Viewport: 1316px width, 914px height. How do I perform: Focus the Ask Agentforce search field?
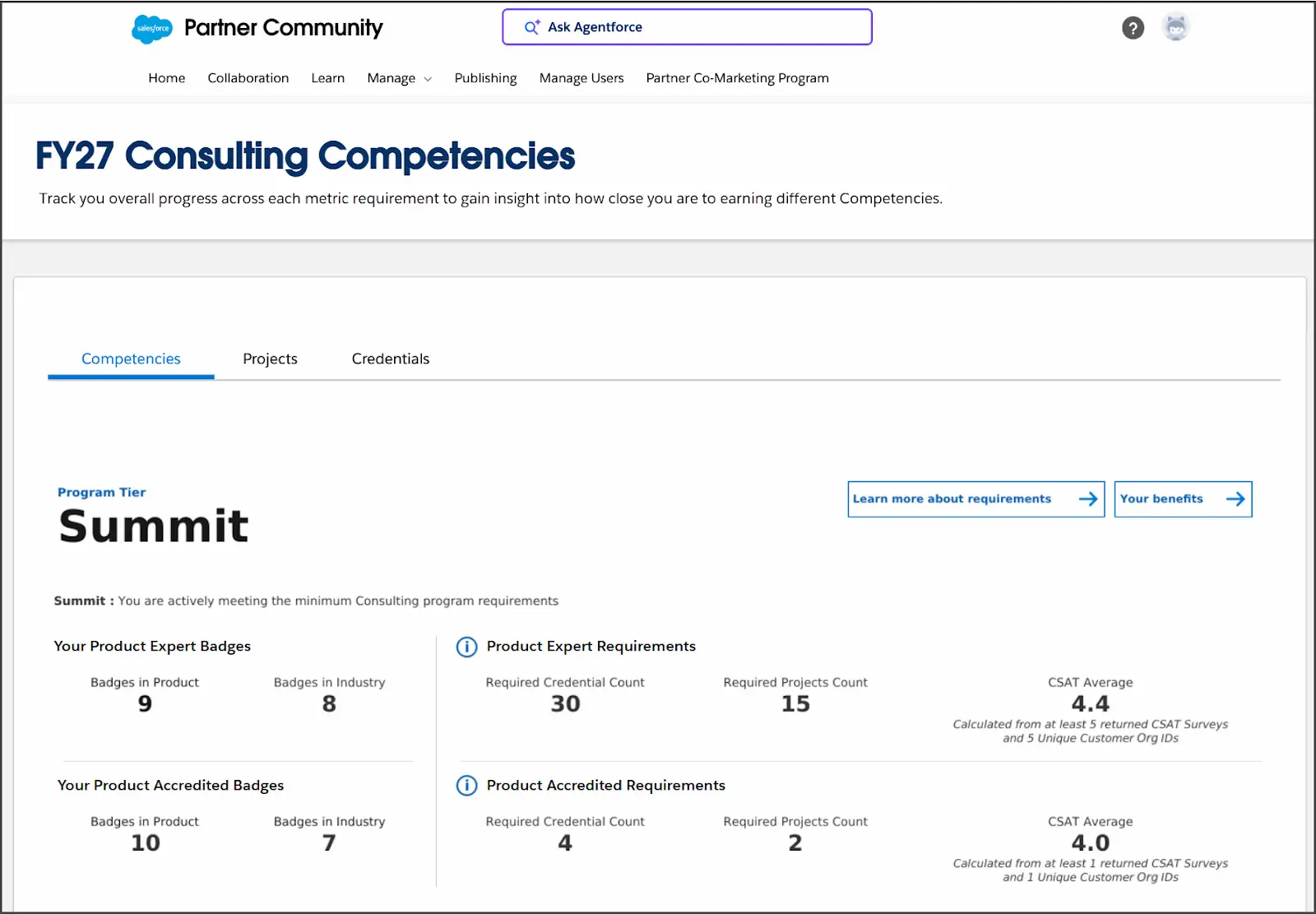687,27
